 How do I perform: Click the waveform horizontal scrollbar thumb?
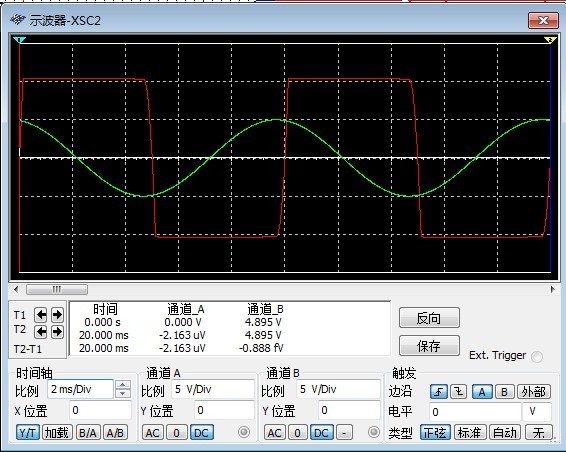pos(57,289)
